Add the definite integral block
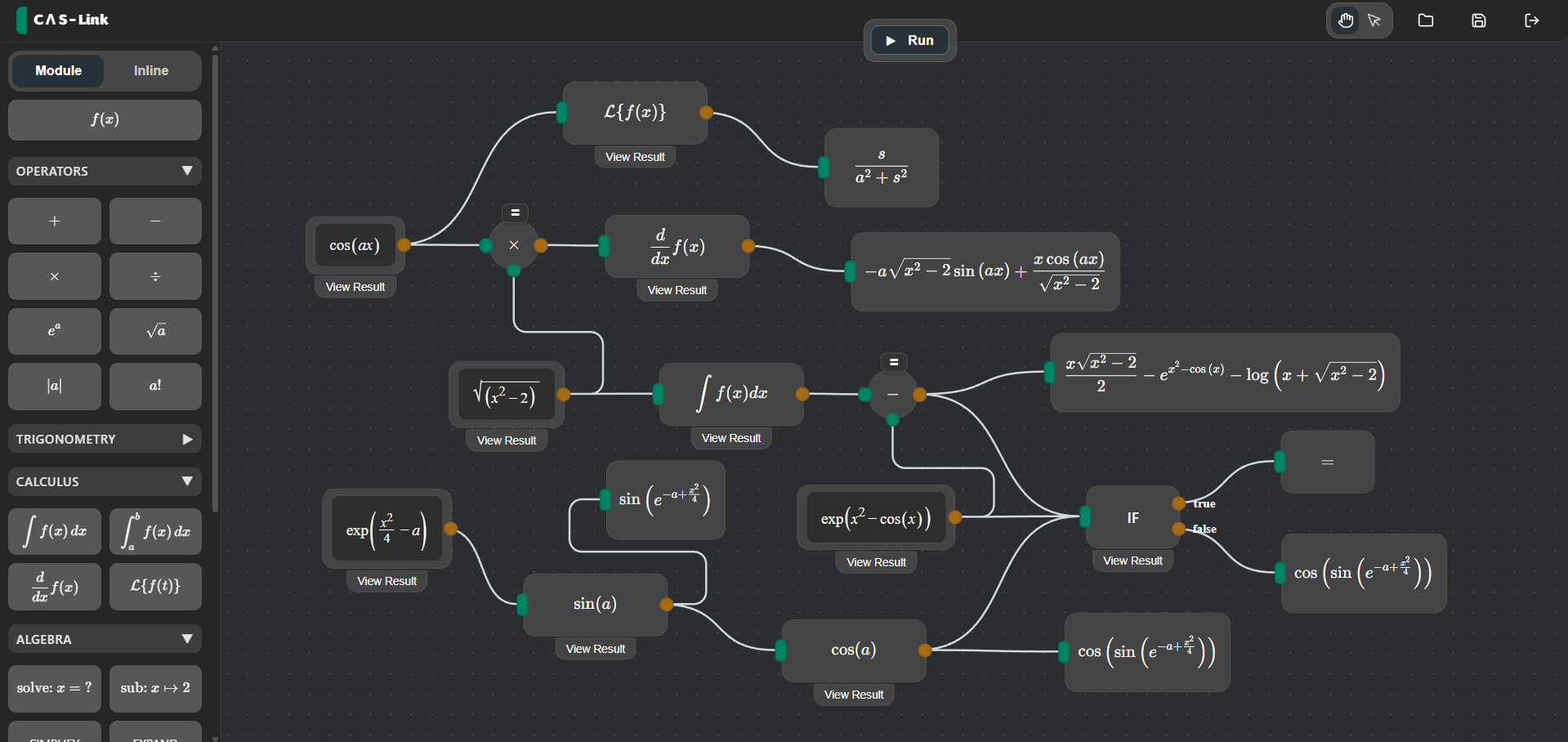Screen dimensions: 1568x742 pyautogui.click(x=155, y=531)
